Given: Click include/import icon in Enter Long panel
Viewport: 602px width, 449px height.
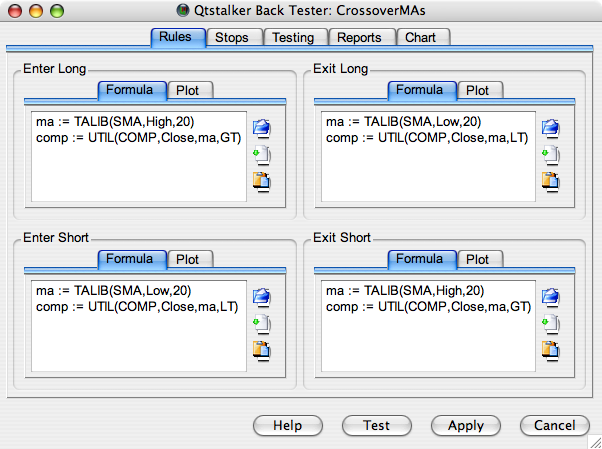Looking at the screenshot, I should tap(262, 155).
